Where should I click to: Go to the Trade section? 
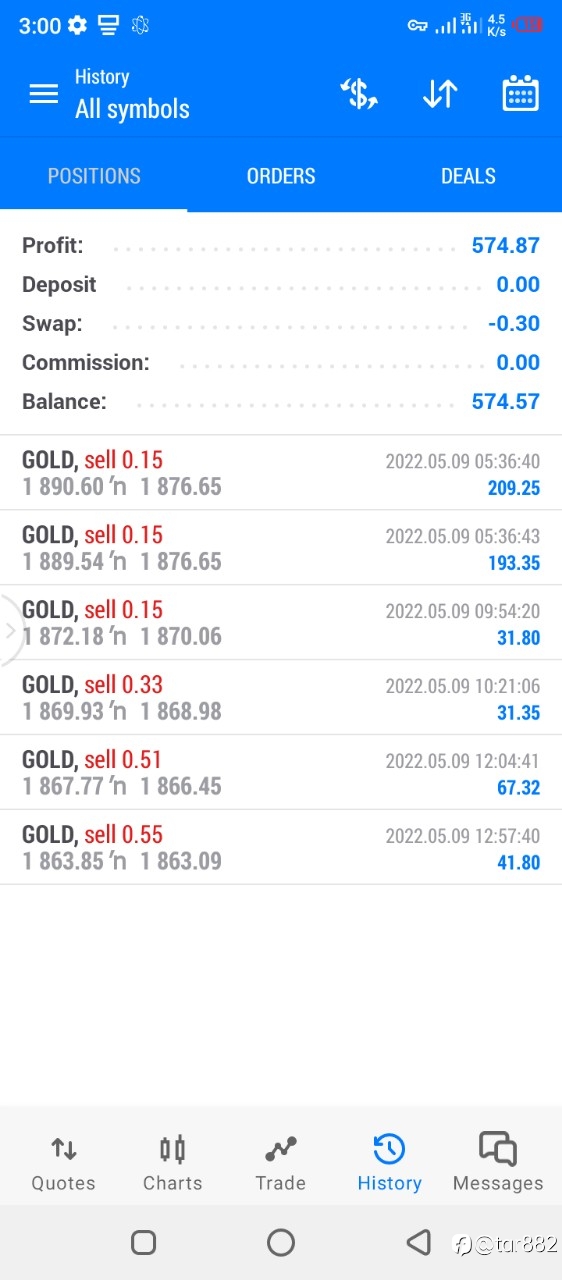[x=281, y=1163]
